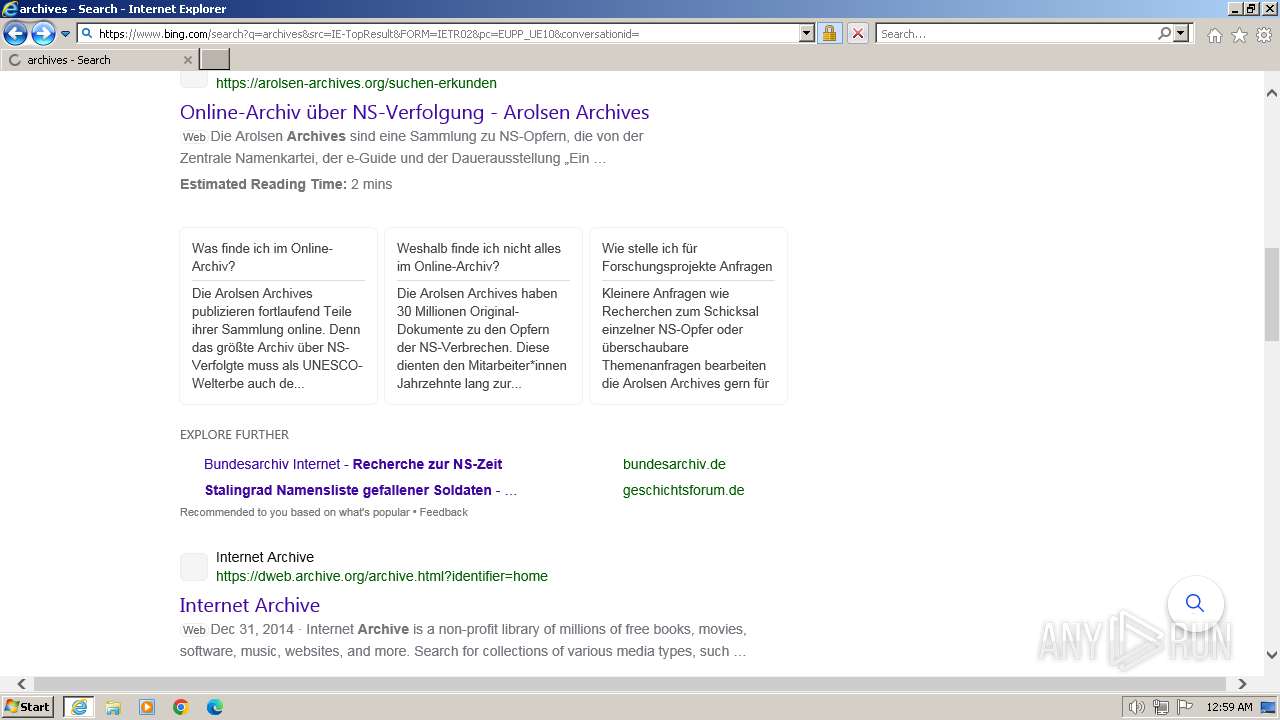Click 'Estimated Reading Time: 2 mins' text
Image resolution: width=1280 pixels, height=720 pixels.
tap(286, 184)
